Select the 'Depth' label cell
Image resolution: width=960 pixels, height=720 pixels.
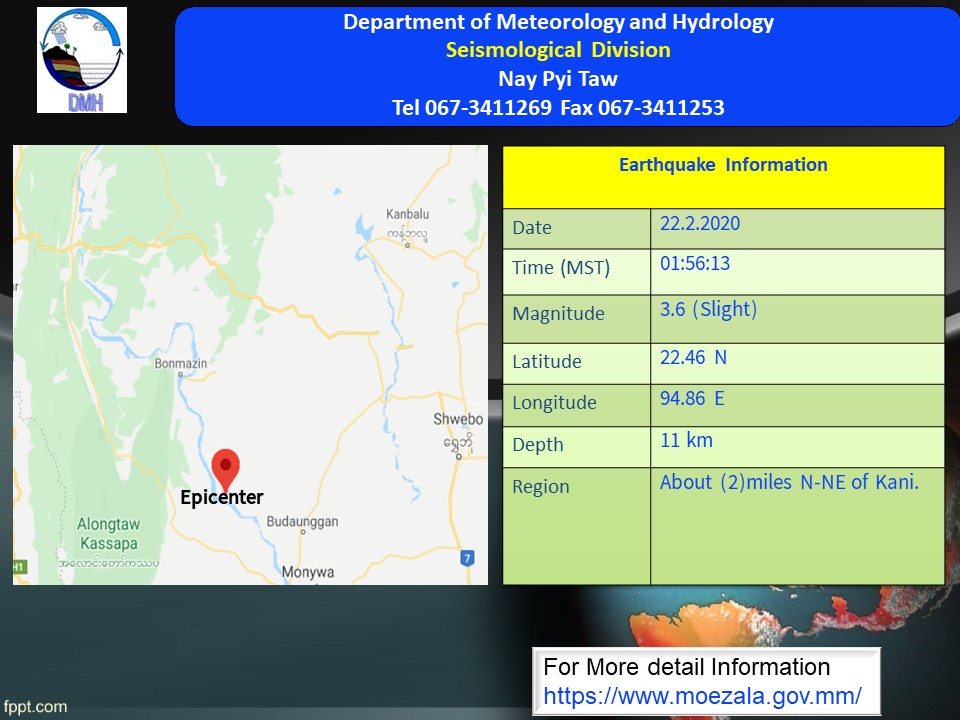coord(577,447)
